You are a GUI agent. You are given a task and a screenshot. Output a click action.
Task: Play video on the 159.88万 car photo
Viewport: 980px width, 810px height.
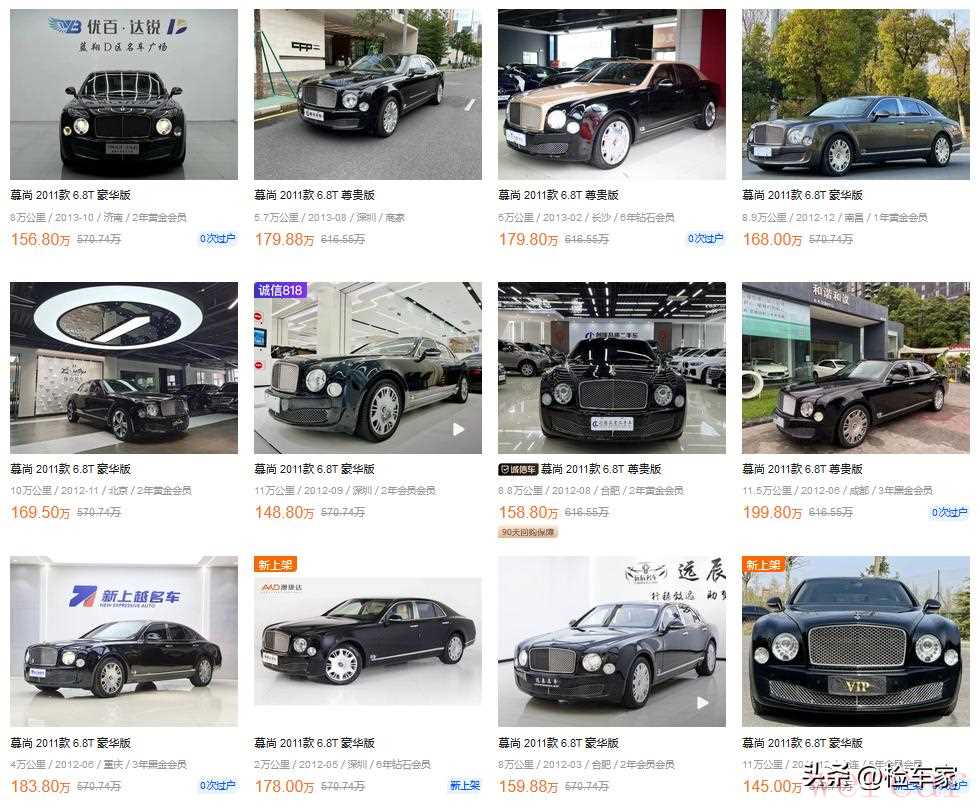[702, 702]
